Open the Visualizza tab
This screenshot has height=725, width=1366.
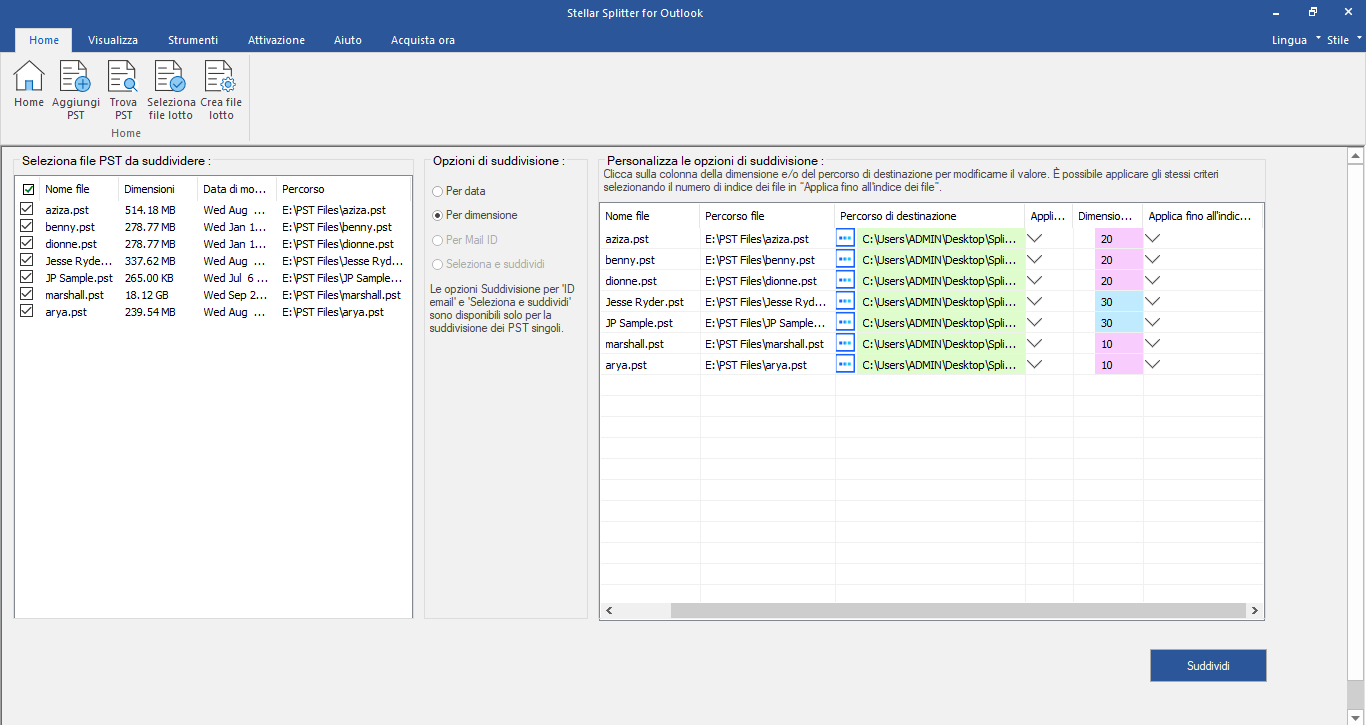coord(113,40)
